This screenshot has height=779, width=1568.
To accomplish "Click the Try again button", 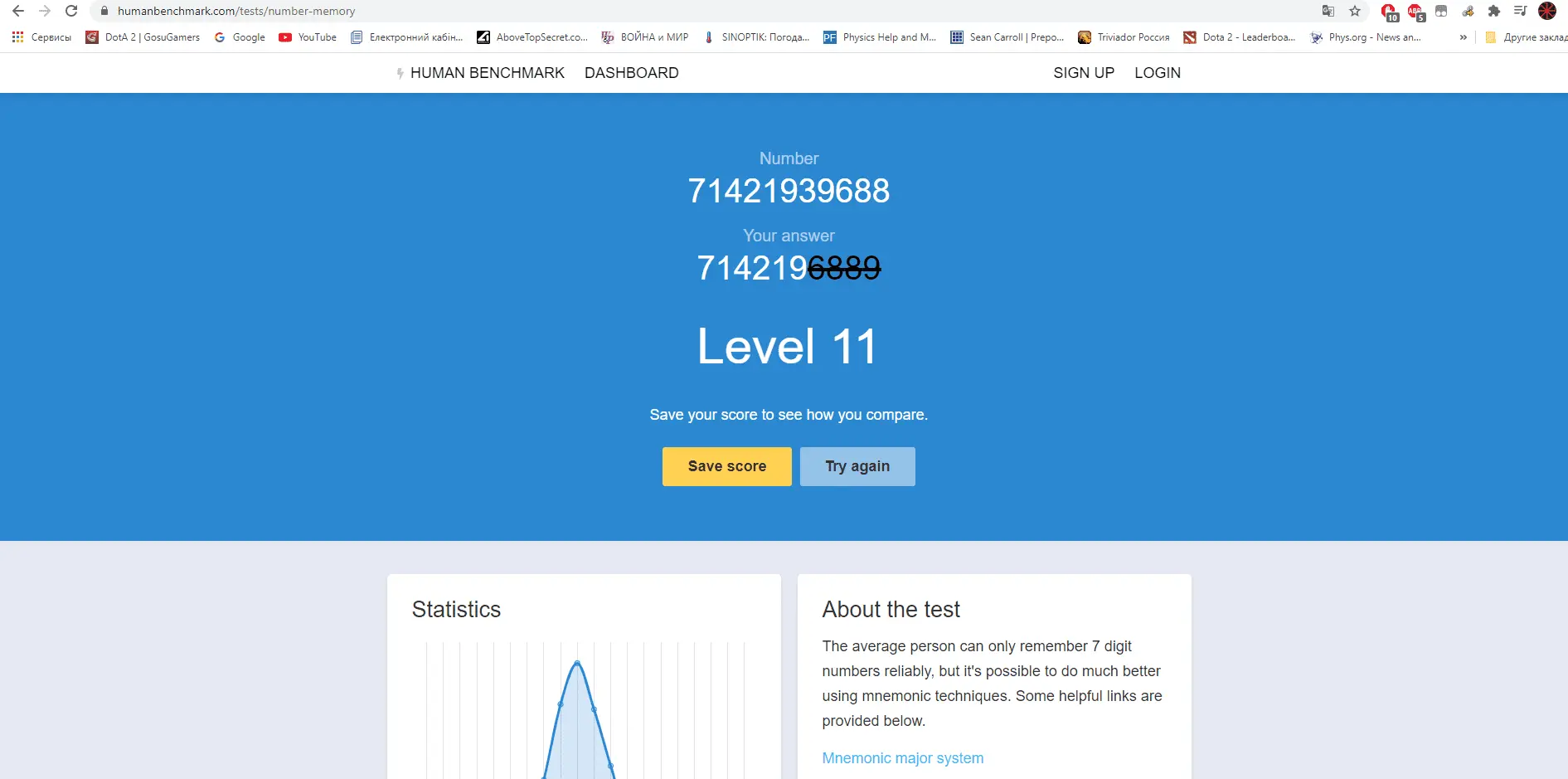I will (857, 466).
